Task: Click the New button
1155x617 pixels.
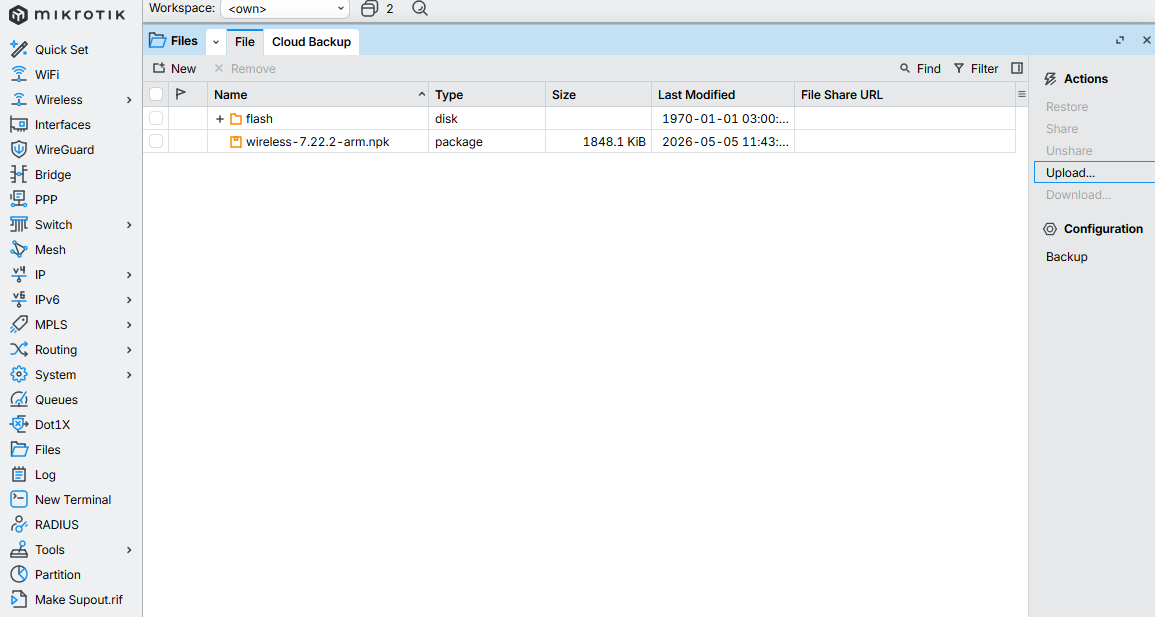Action: [x=175, y=68]
